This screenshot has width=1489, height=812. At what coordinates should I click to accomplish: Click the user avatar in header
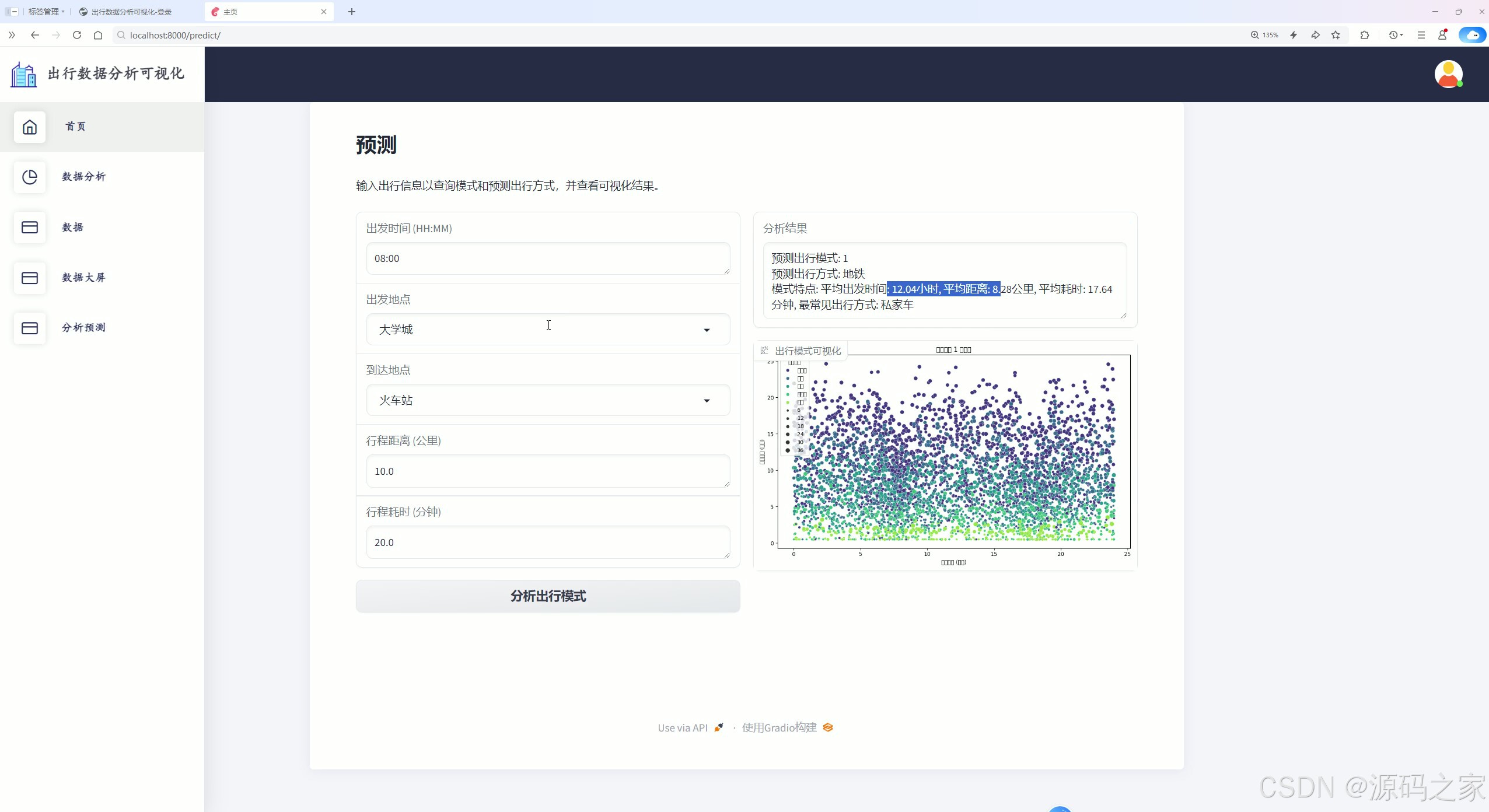tap(1448, 74)
